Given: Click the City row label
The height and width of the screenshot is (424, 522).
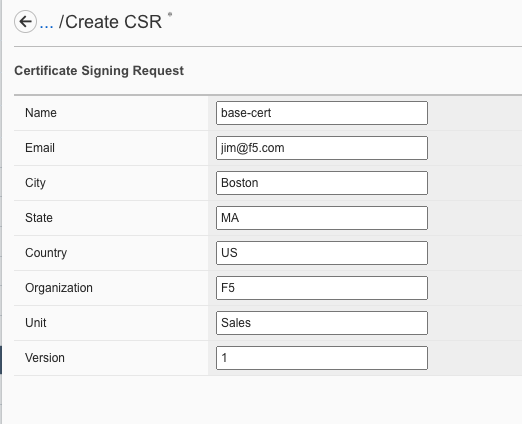Looking at the screenshot, I should click(35, 183).
